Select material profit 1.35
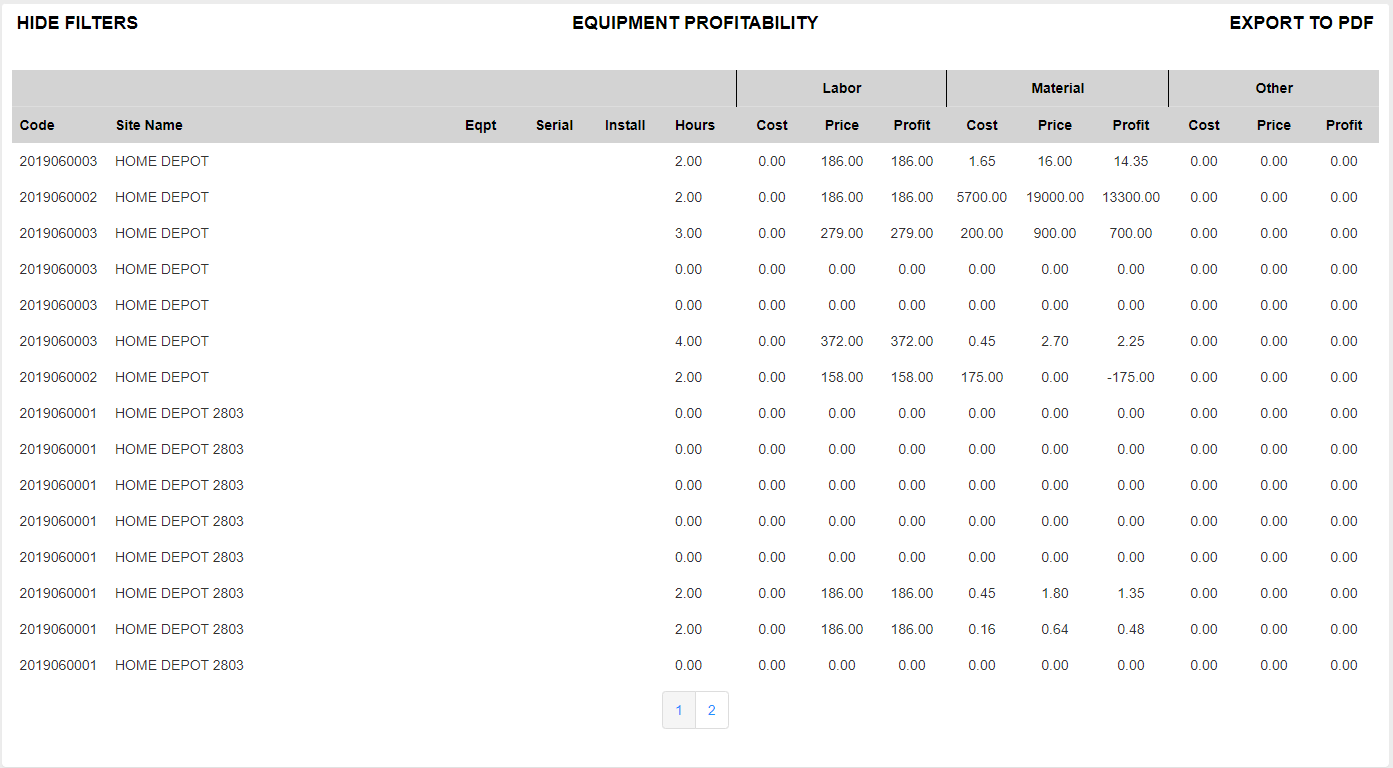The width and height of the screenshot is (1393, 768). click(x=1131, y=593)
